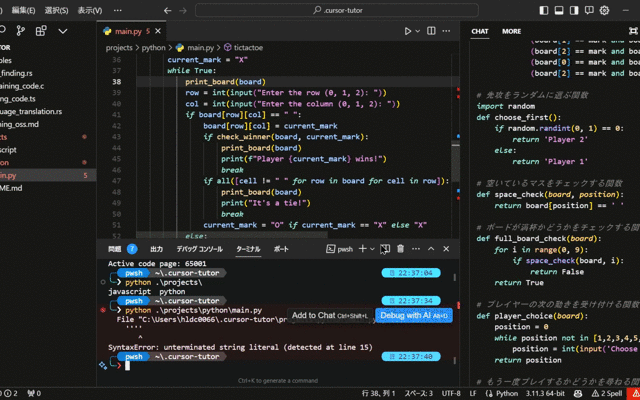Add a new terminal with plus icon

[x=362, y=248]
